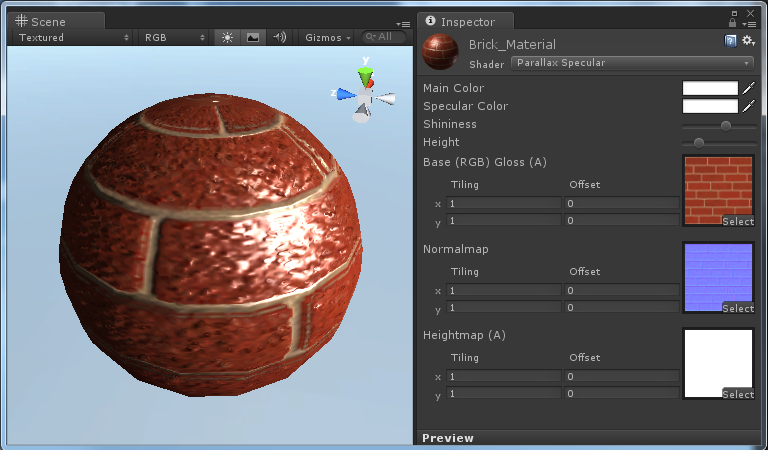This screenshot has width=768, height=450.
Task: Open Main Color swatch picker
Action: click(x=710, y=88)
